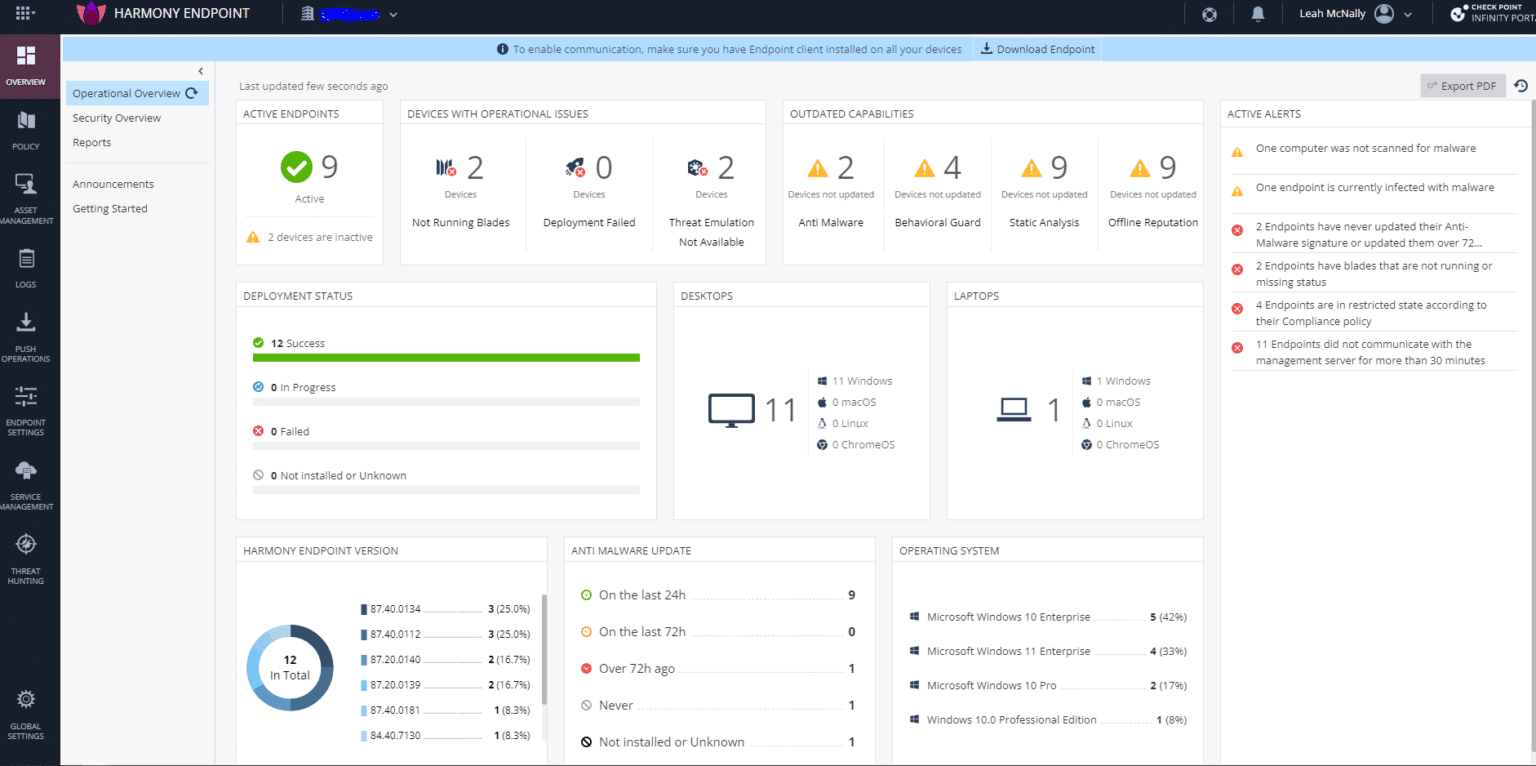Click the Download Endpoint link
Viewport: 1536px width, 766px height.
[1036, 48]
